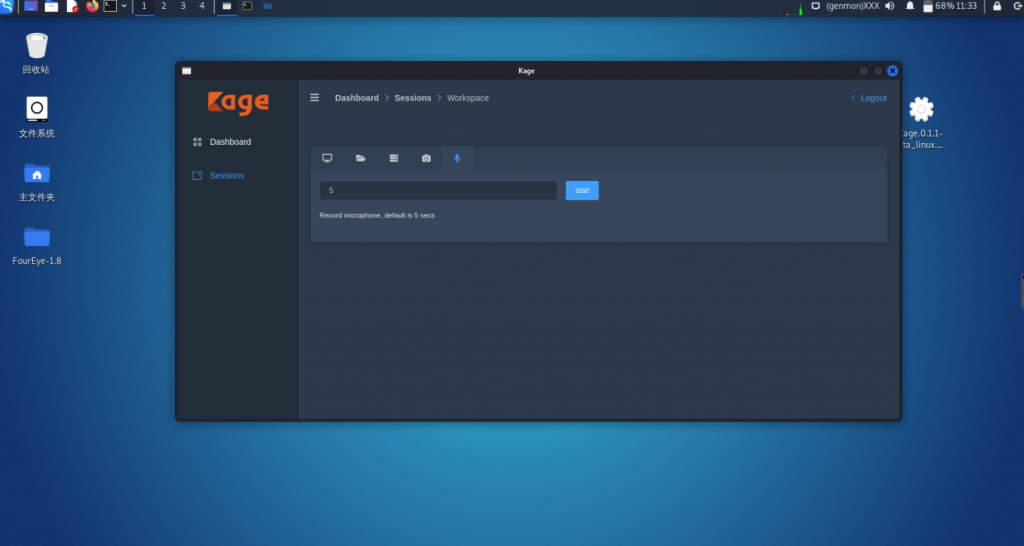
Task: Open the notifications bell icon
Action: [910, 6]
